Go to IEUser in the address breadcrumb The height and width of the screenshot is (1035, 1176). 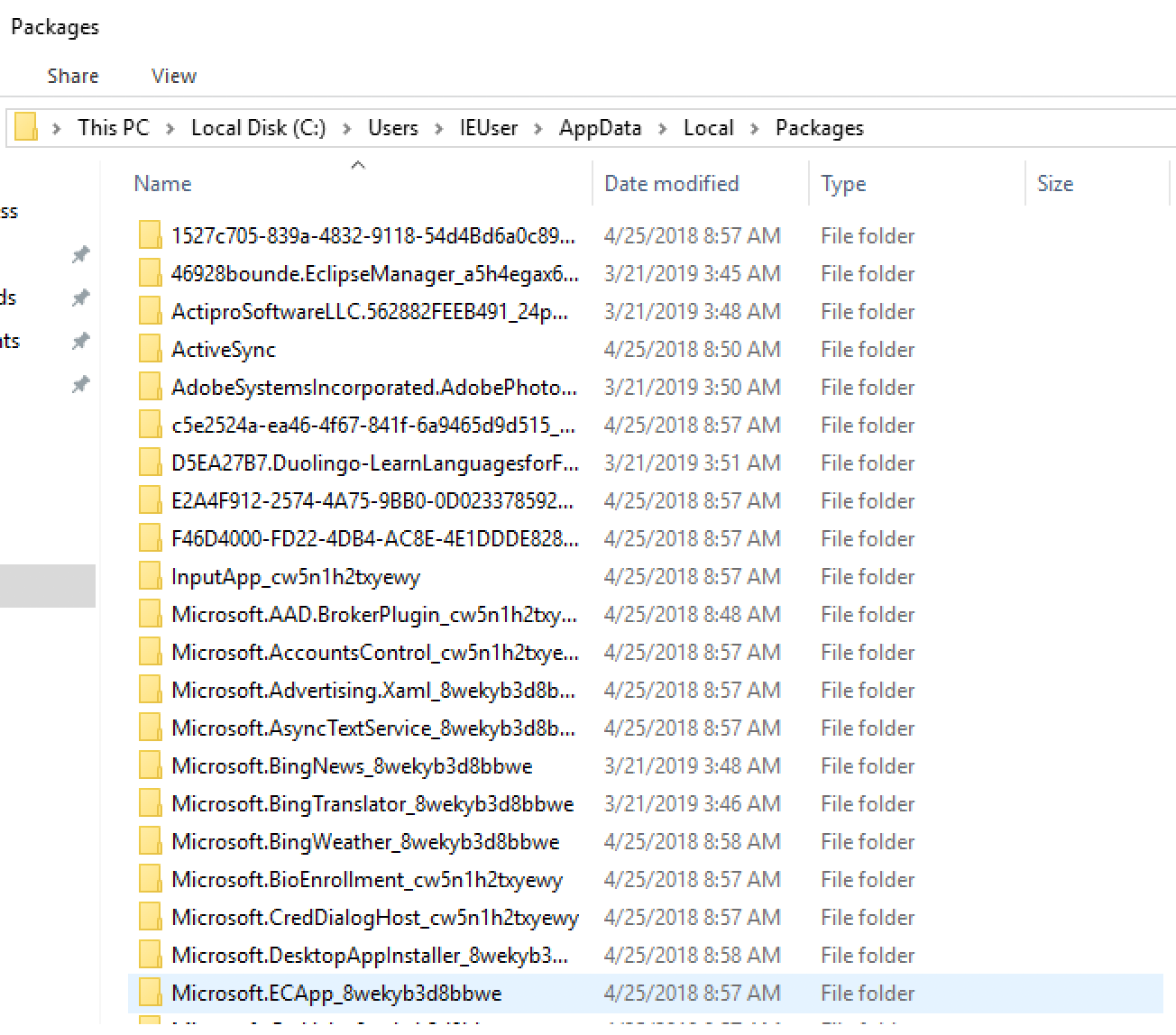tap(489, 128)
